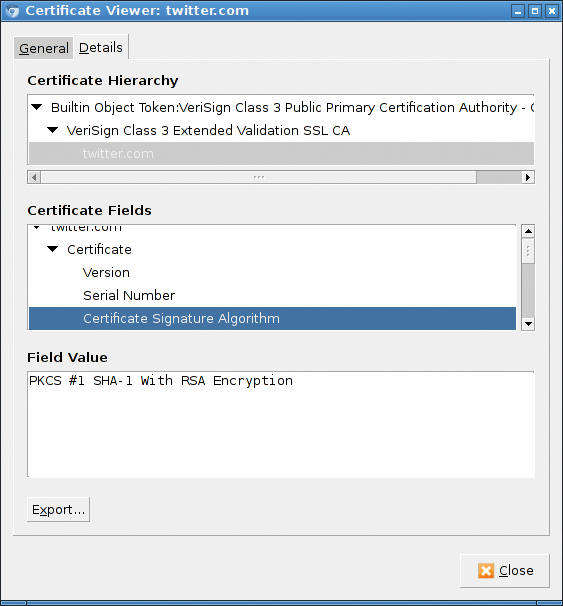Click the PKCS #1 SHA-1 With RSA Encryption text
Screen dimensions: 563x606
(161, 381)
